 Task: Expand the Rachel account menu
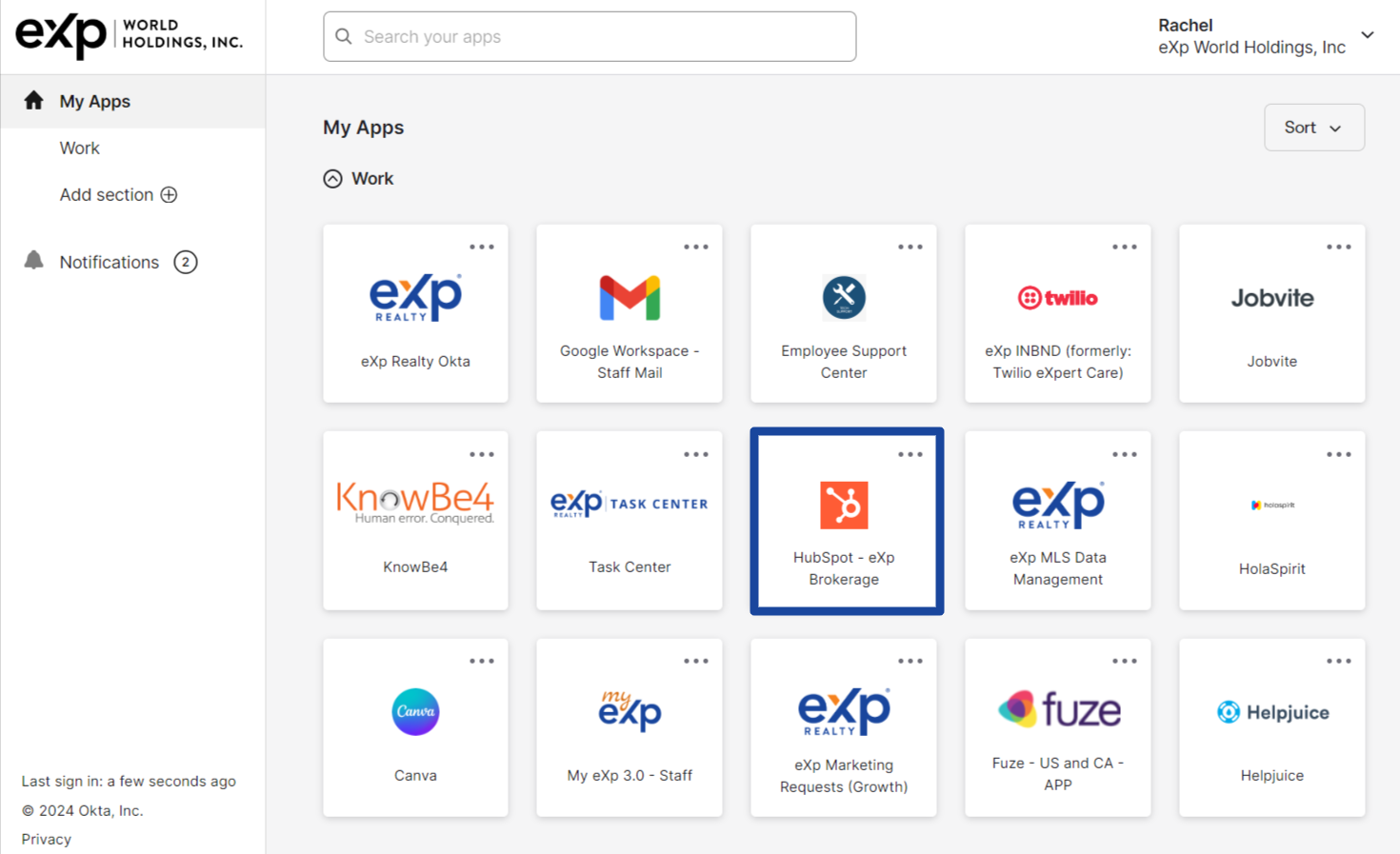coord(1266,36)
